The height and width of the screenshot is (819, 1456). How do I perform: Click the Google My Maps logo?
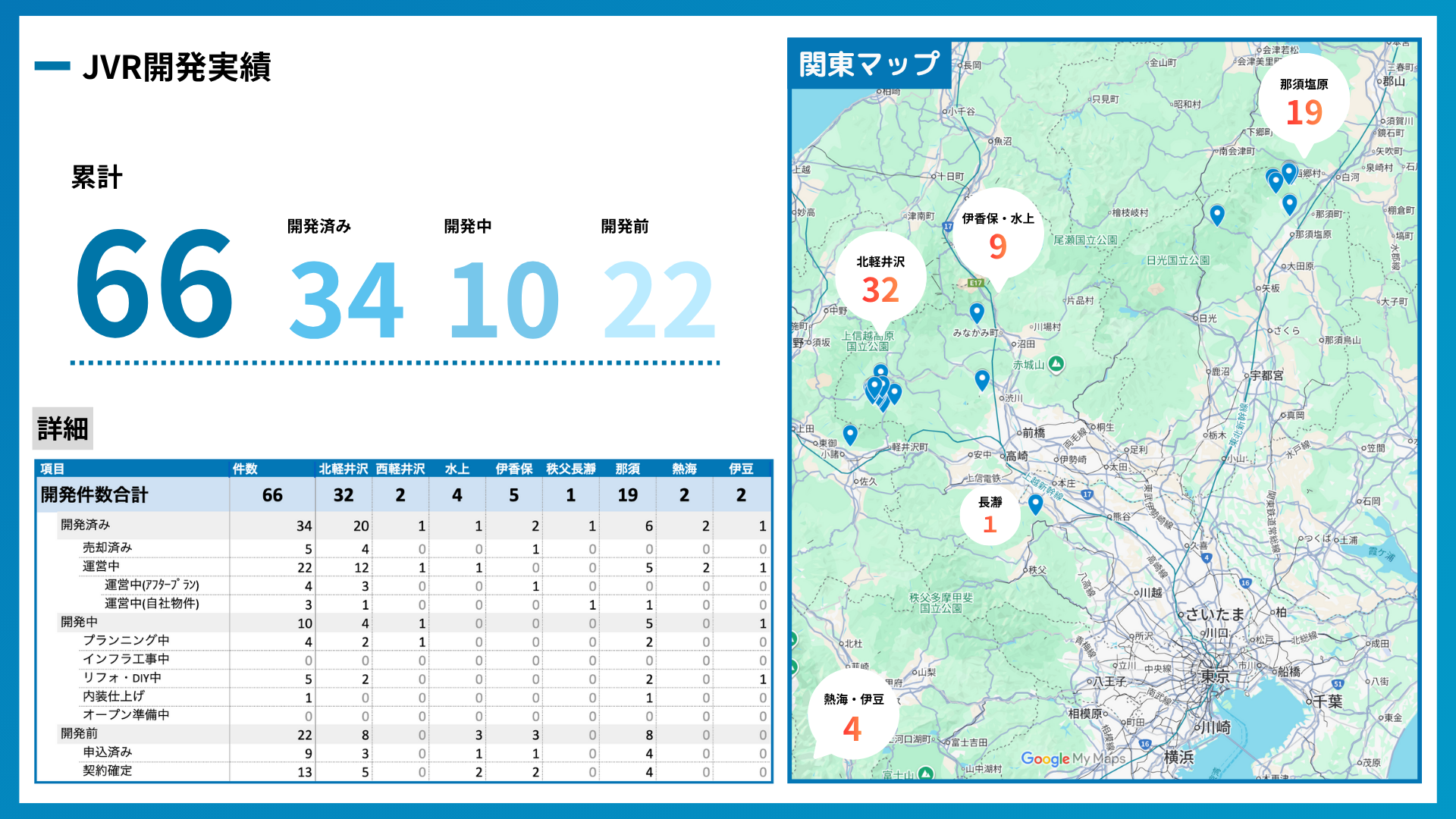(x=1072, y=758)
